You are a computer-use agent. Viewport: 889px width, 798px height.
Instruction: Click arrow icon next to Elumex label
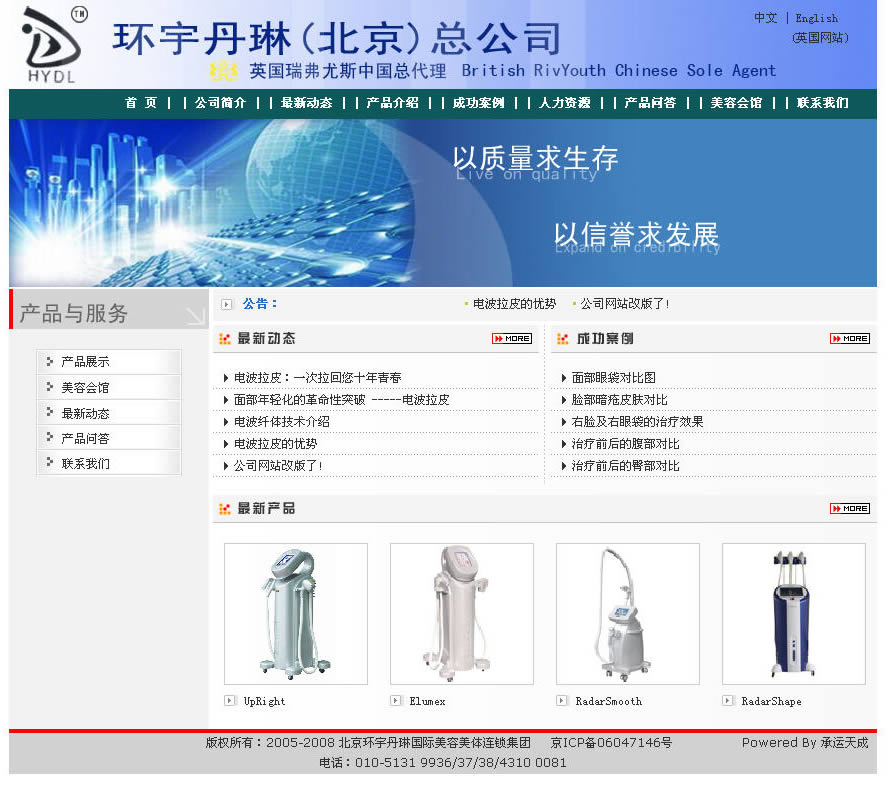point(395,701)
